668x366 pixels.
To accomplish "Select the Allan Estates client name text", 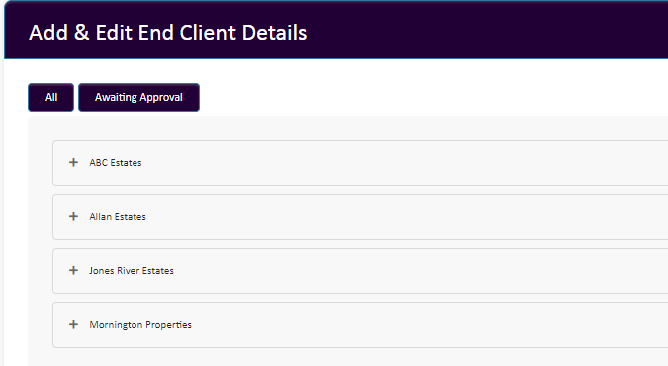I will (x=117, y=217).
